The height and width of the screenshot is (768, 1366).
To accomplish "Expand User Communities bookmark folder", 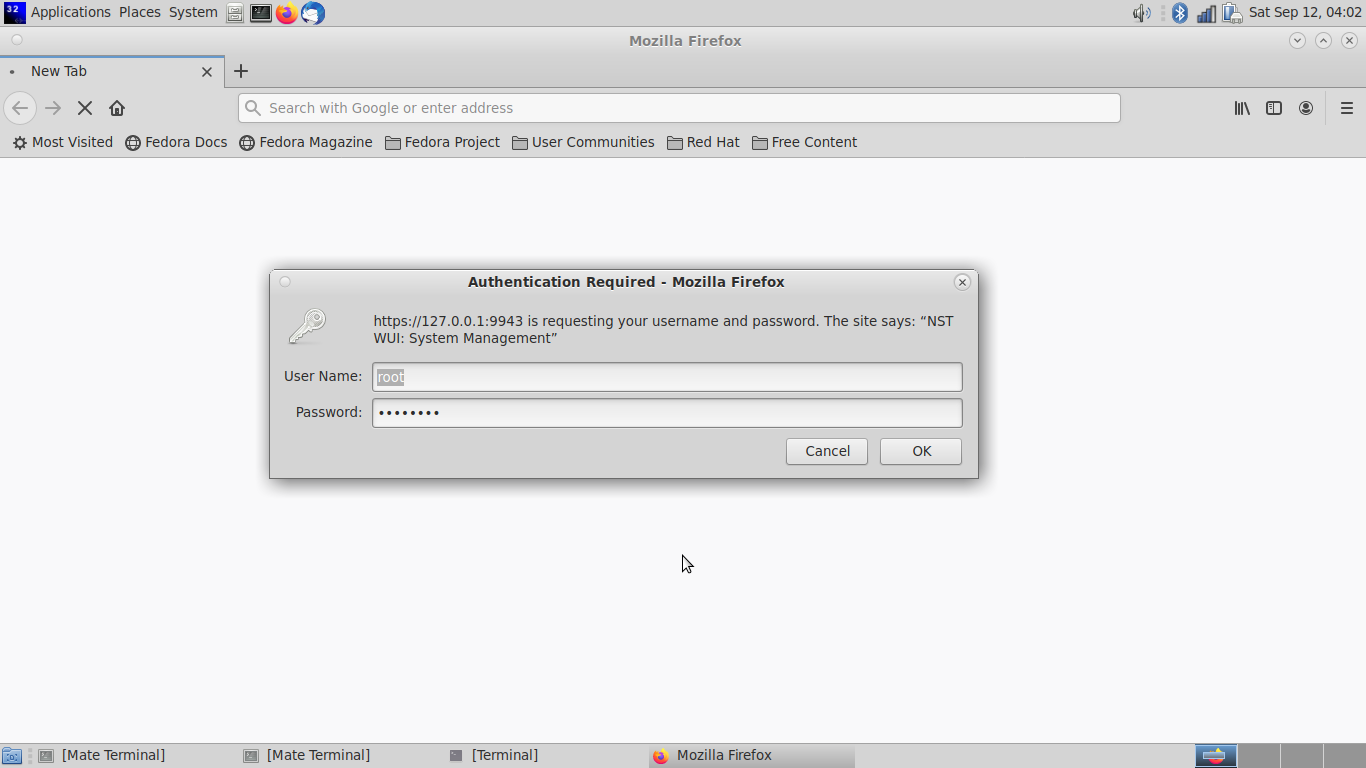I will [x=583, y=142].
